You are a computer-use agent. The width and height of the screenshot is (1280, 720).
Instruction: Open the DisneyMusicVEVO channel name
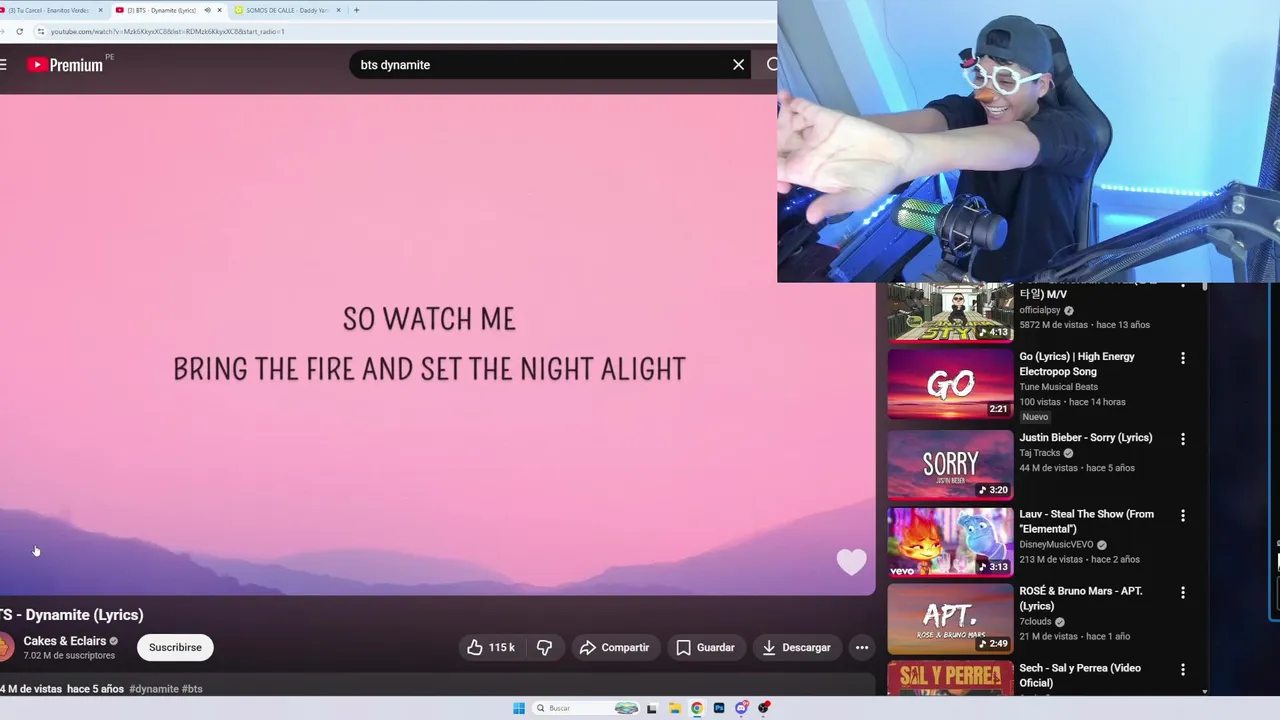(1056, 545)
